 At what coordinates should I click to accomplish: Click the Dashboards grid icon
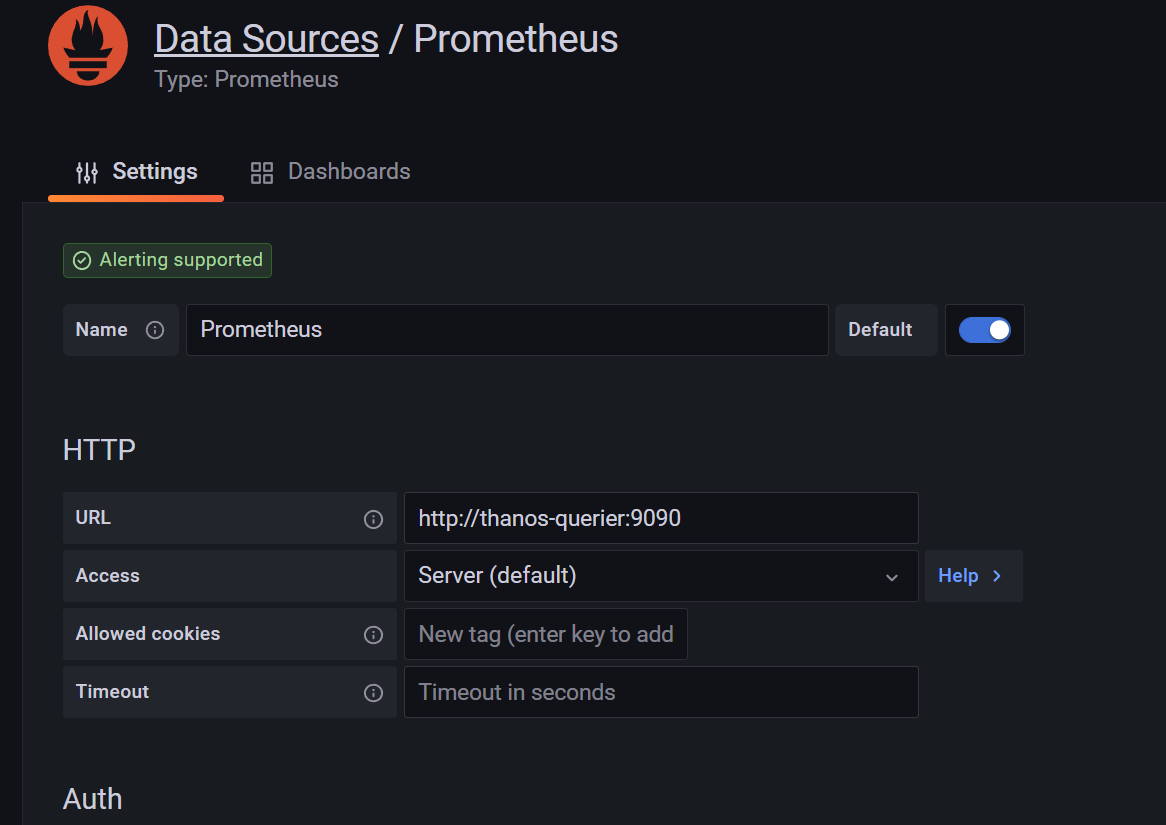tap(262, 173)
